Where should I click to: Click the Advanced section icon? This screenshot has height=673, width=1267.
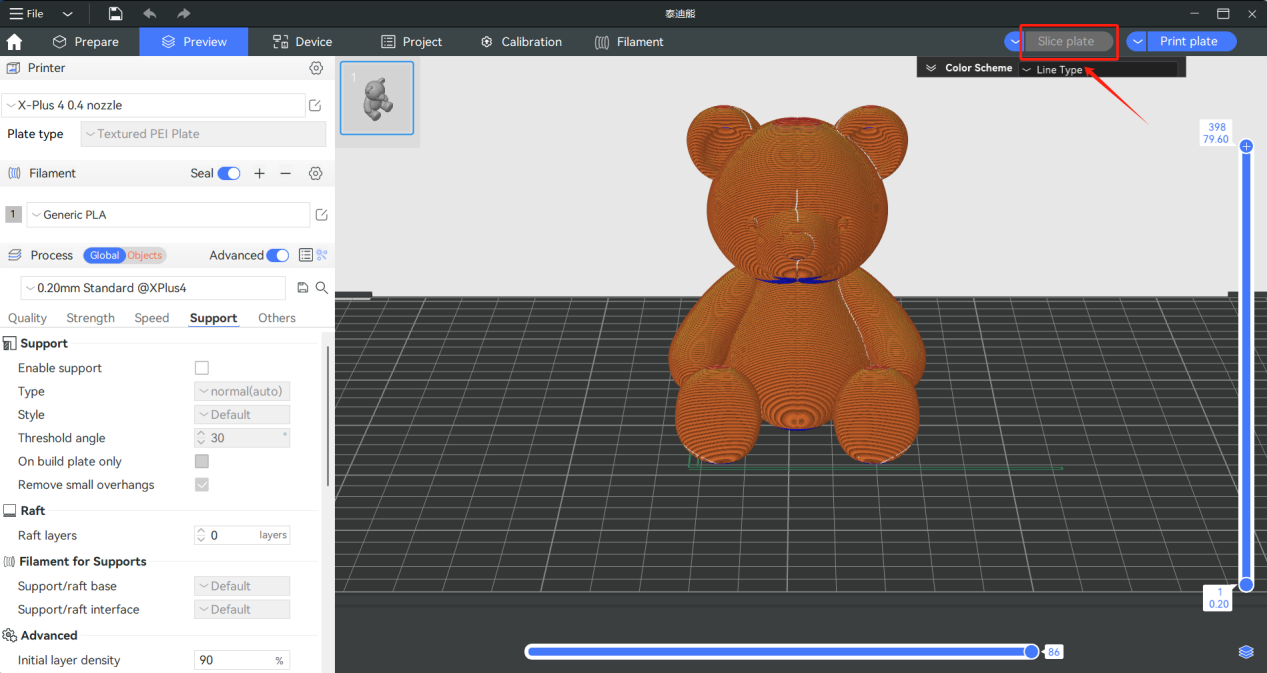coord(10,635)
